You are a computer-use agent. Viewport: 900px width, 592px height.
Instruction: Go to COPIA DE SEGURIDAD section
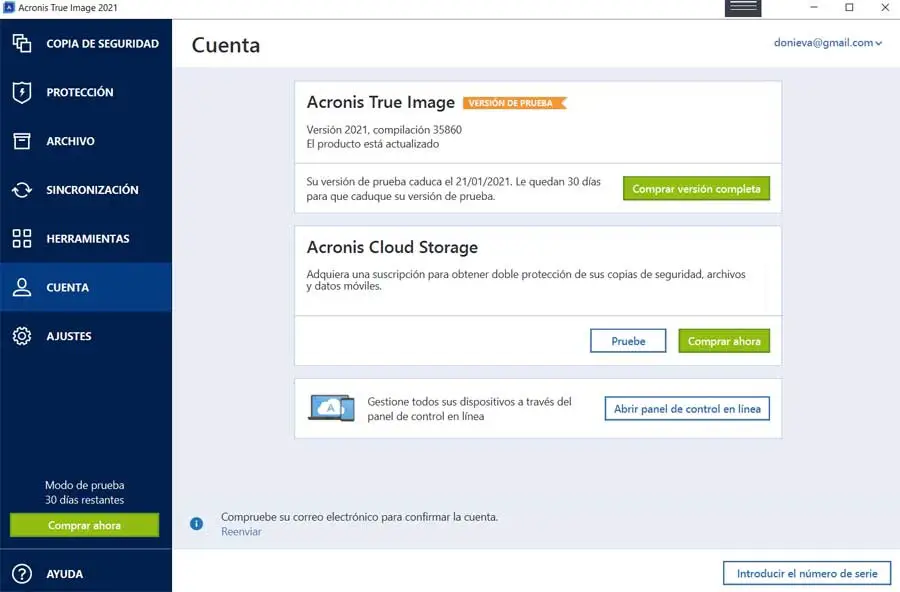point(103,44)
